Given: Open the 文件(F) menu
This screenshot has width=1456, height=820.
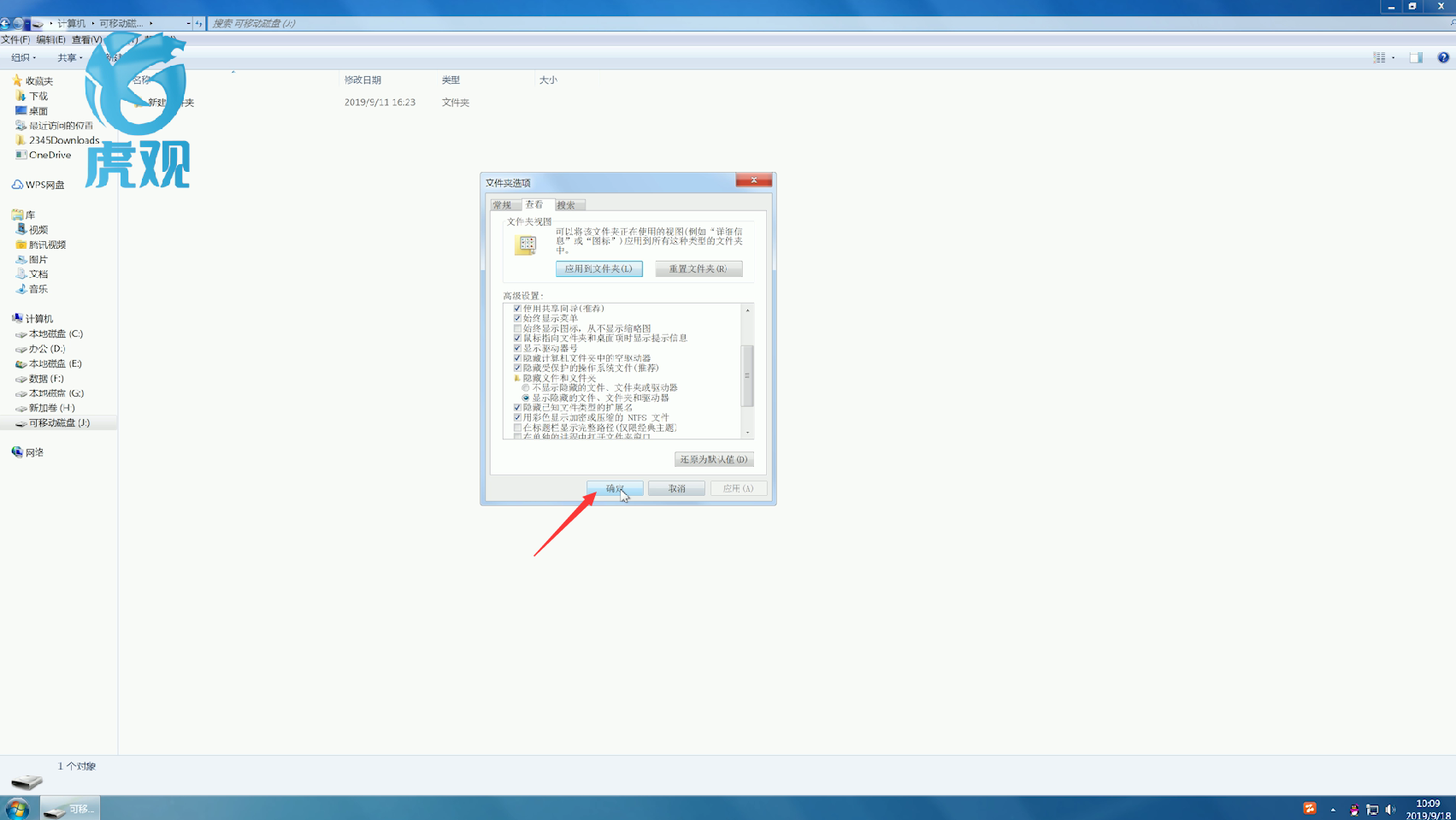Looking at the screenshot, I should [15, 39].
